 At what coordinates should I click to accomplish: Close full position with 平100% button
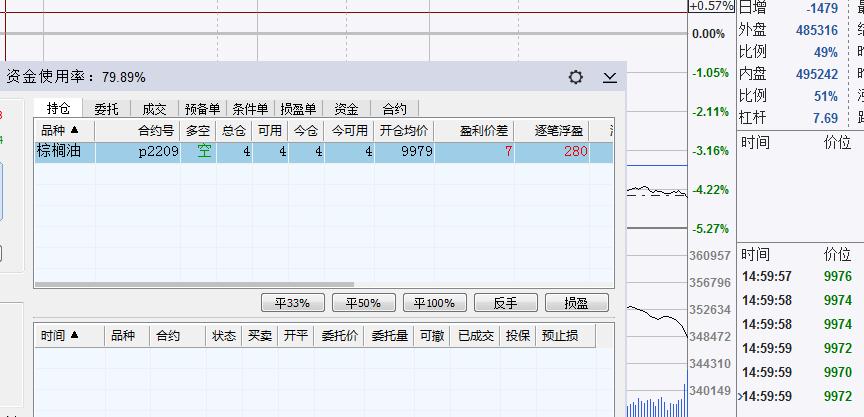[435, 303]
